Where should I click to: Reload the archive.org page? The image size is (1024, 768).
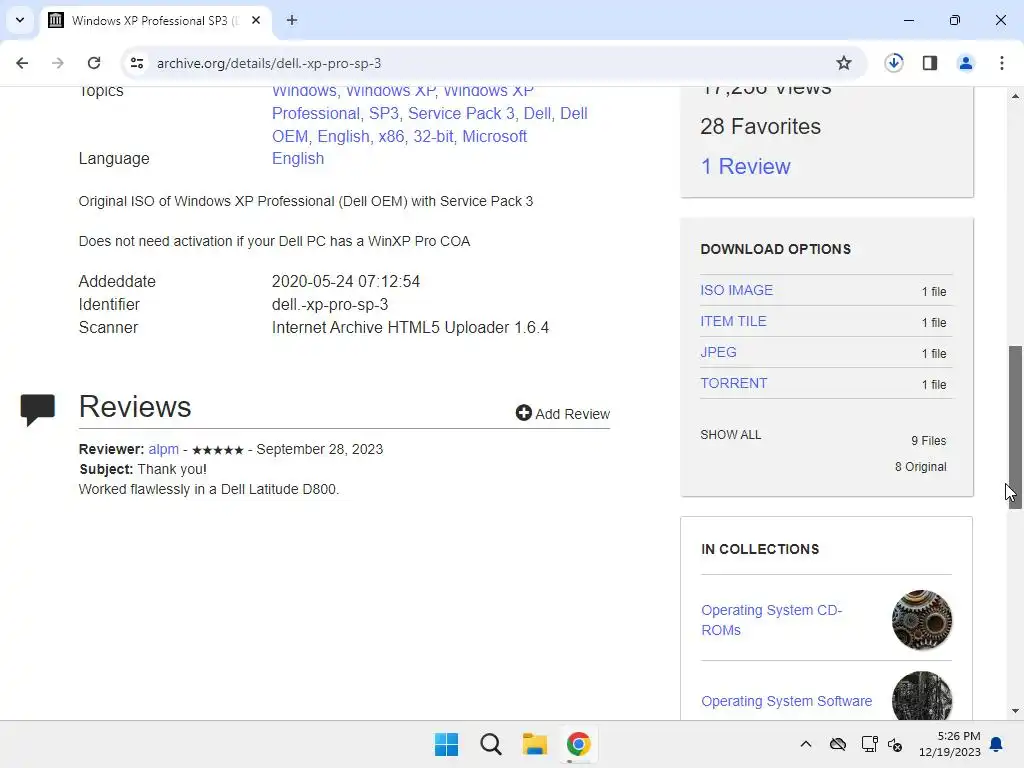[94, 63]
